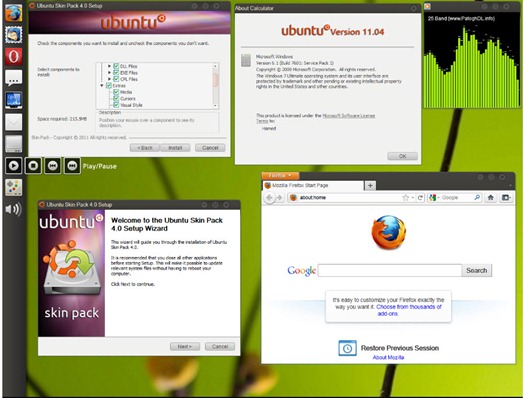
Task: Open the Opera browser dock icon
Action: 14,56
